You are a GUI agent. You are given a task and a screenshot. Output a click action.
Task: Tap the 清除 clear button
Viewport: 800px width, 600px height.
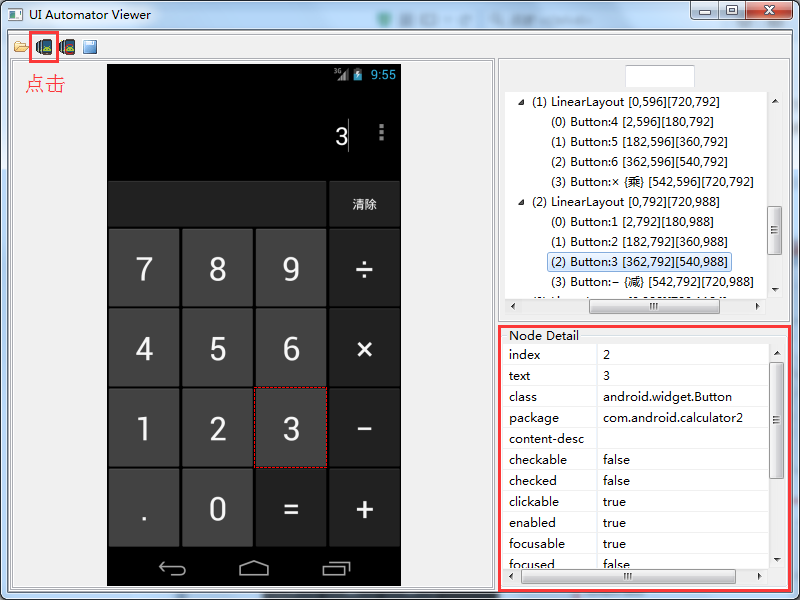(x=364, y=204)
